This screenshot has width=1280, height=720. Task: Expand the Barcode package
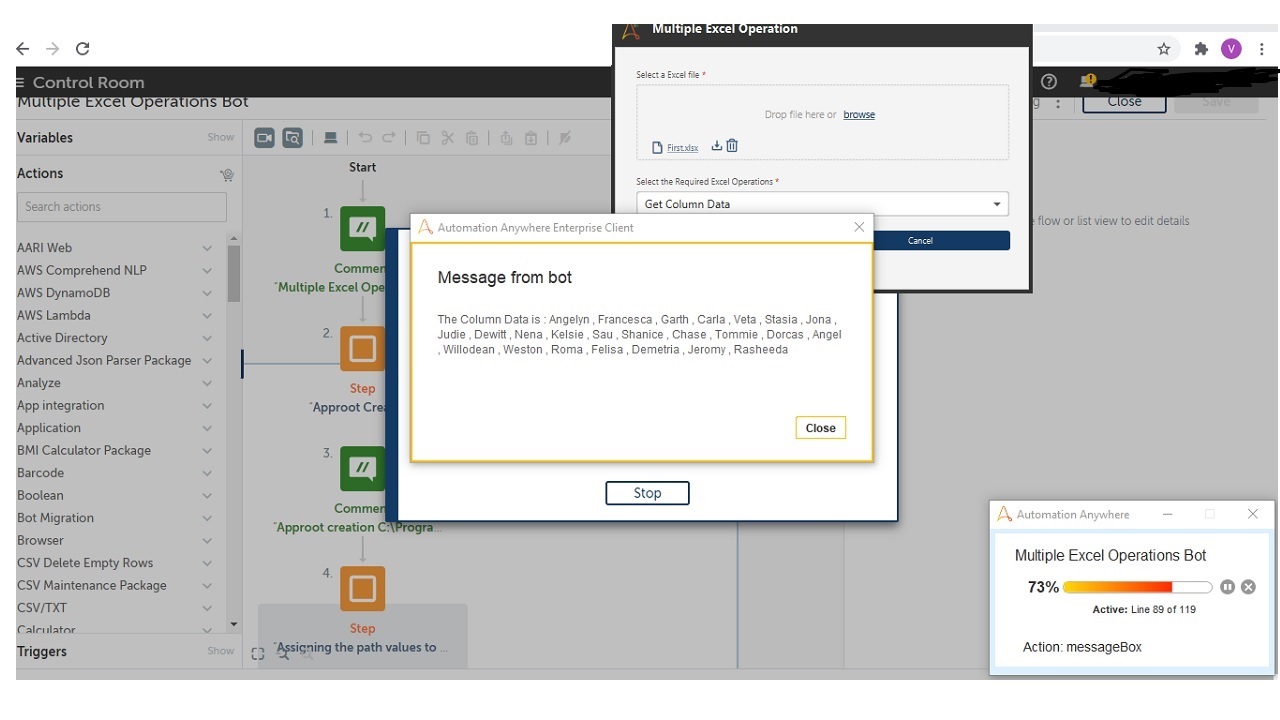[x=207, y=473]
